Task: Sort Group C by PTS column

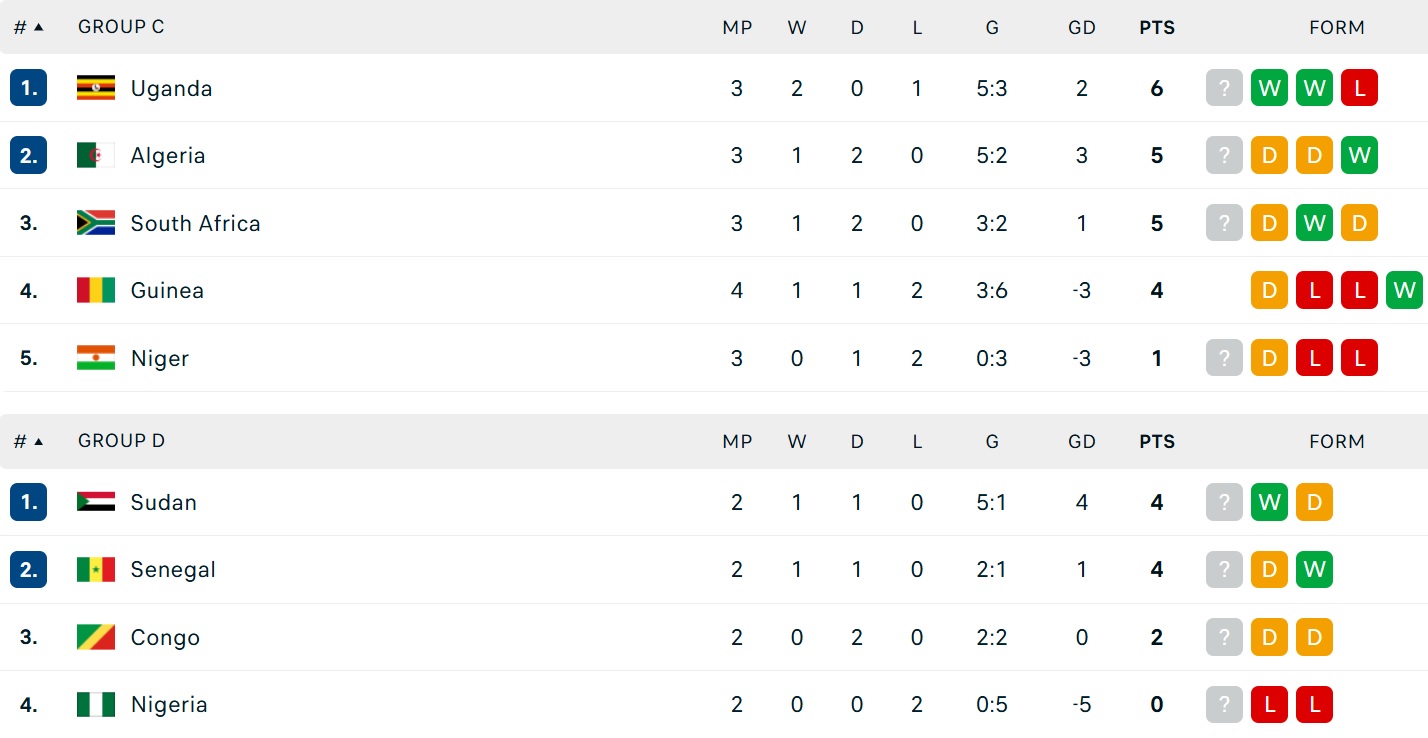Action: click(1157, 28)
